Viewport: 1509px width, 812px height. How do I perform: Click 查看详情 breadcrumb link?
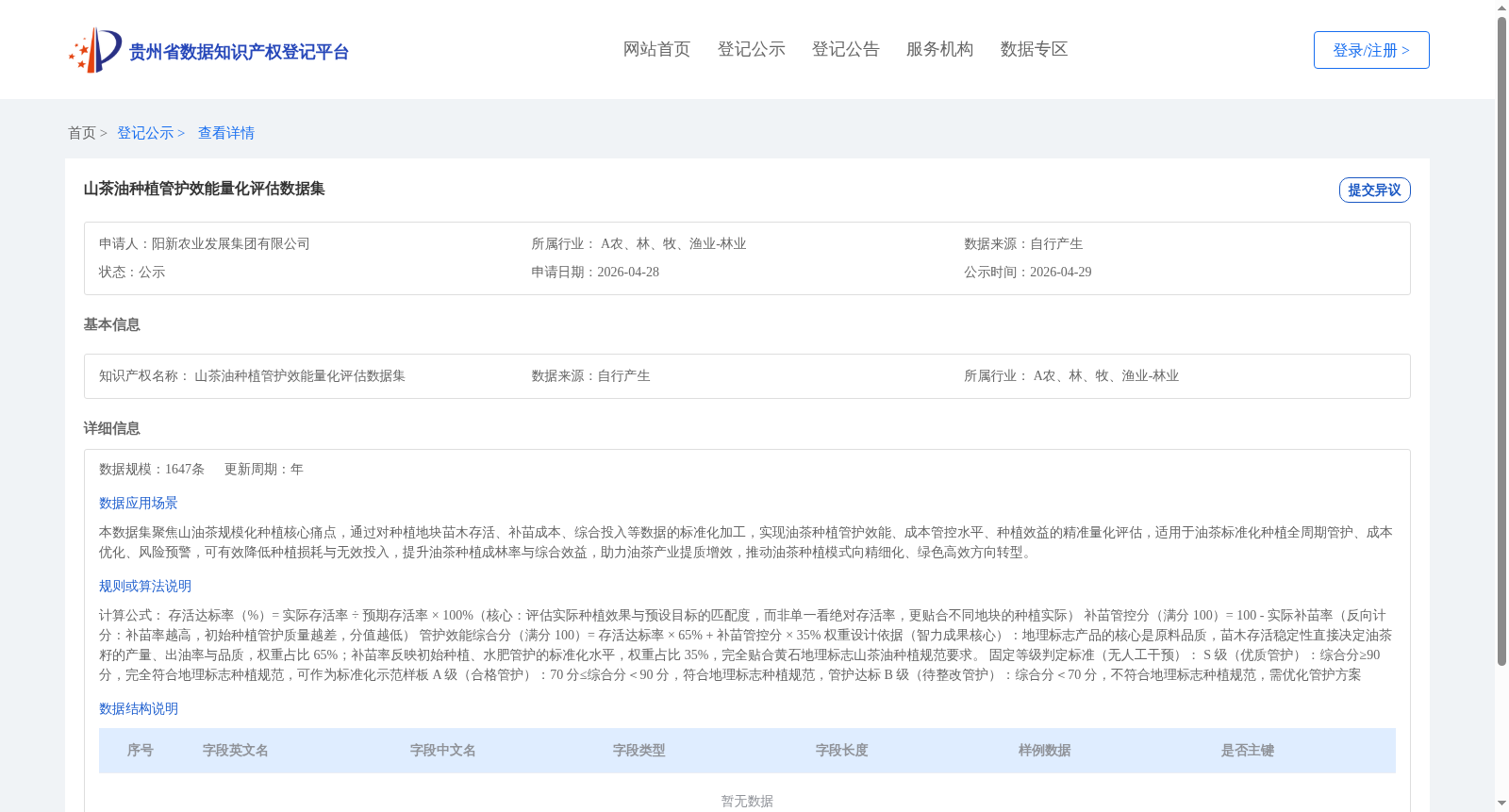226,133
